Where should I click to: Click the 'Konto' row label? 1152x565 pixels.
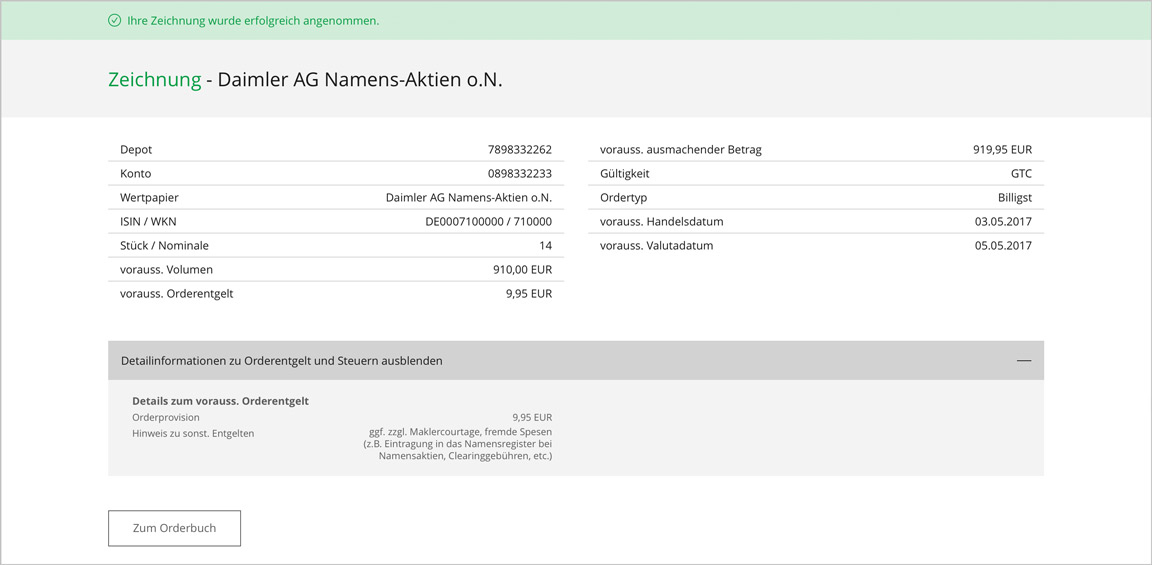(135, 174)
